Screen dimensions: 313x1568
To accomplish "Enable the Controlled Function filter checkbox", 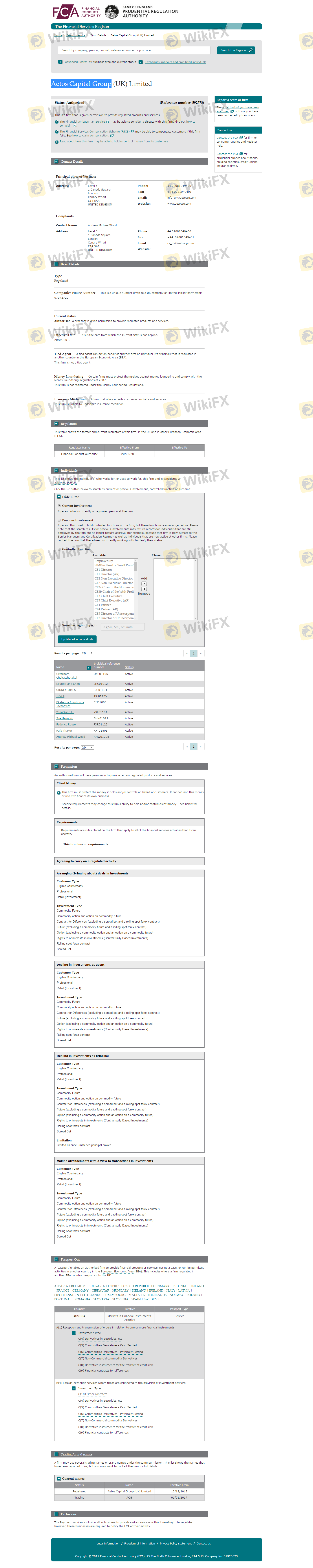I will (59, 550).
